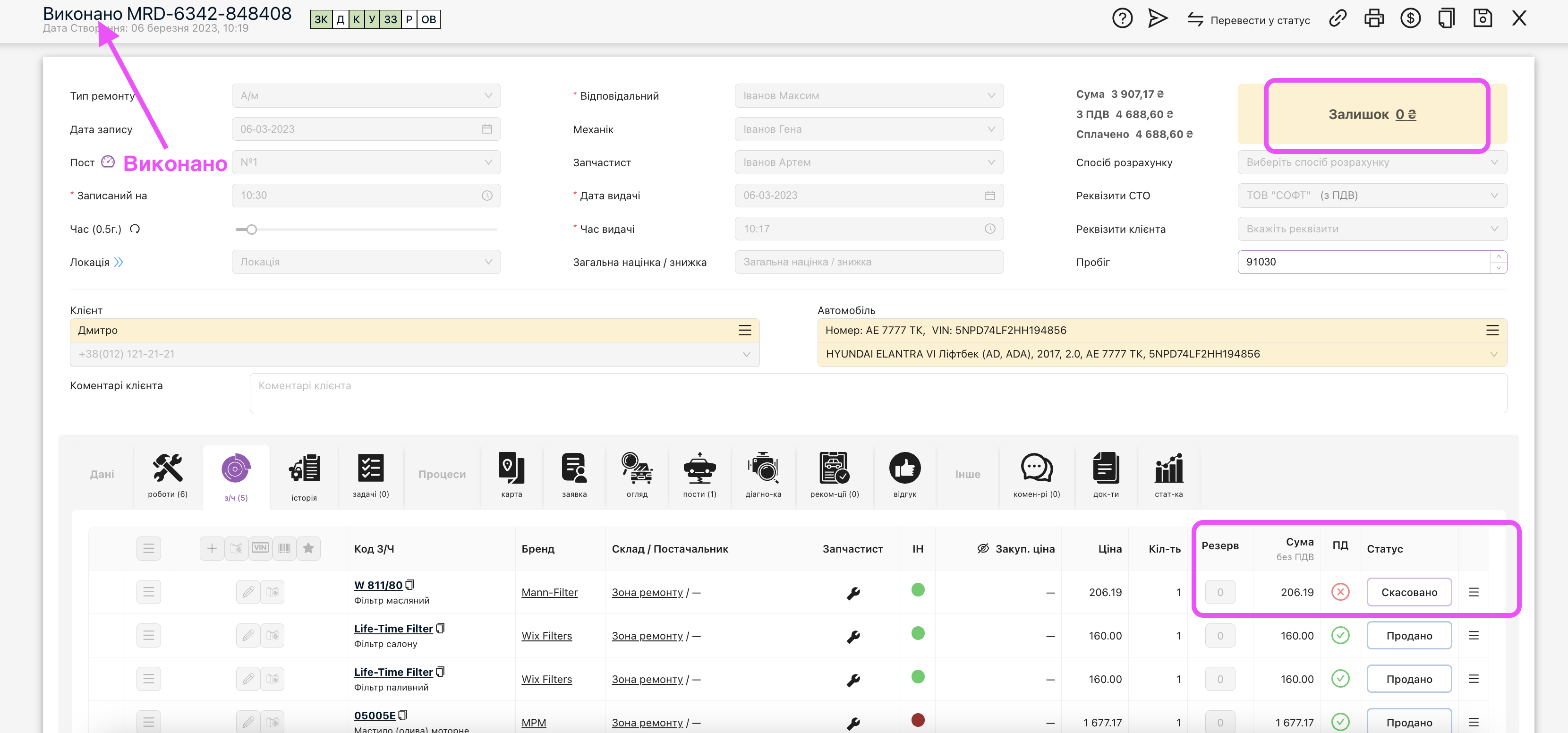Click the star favorites icon in toolbar
This screenshot has width=1568, height=733.
[x=308, y=548]
